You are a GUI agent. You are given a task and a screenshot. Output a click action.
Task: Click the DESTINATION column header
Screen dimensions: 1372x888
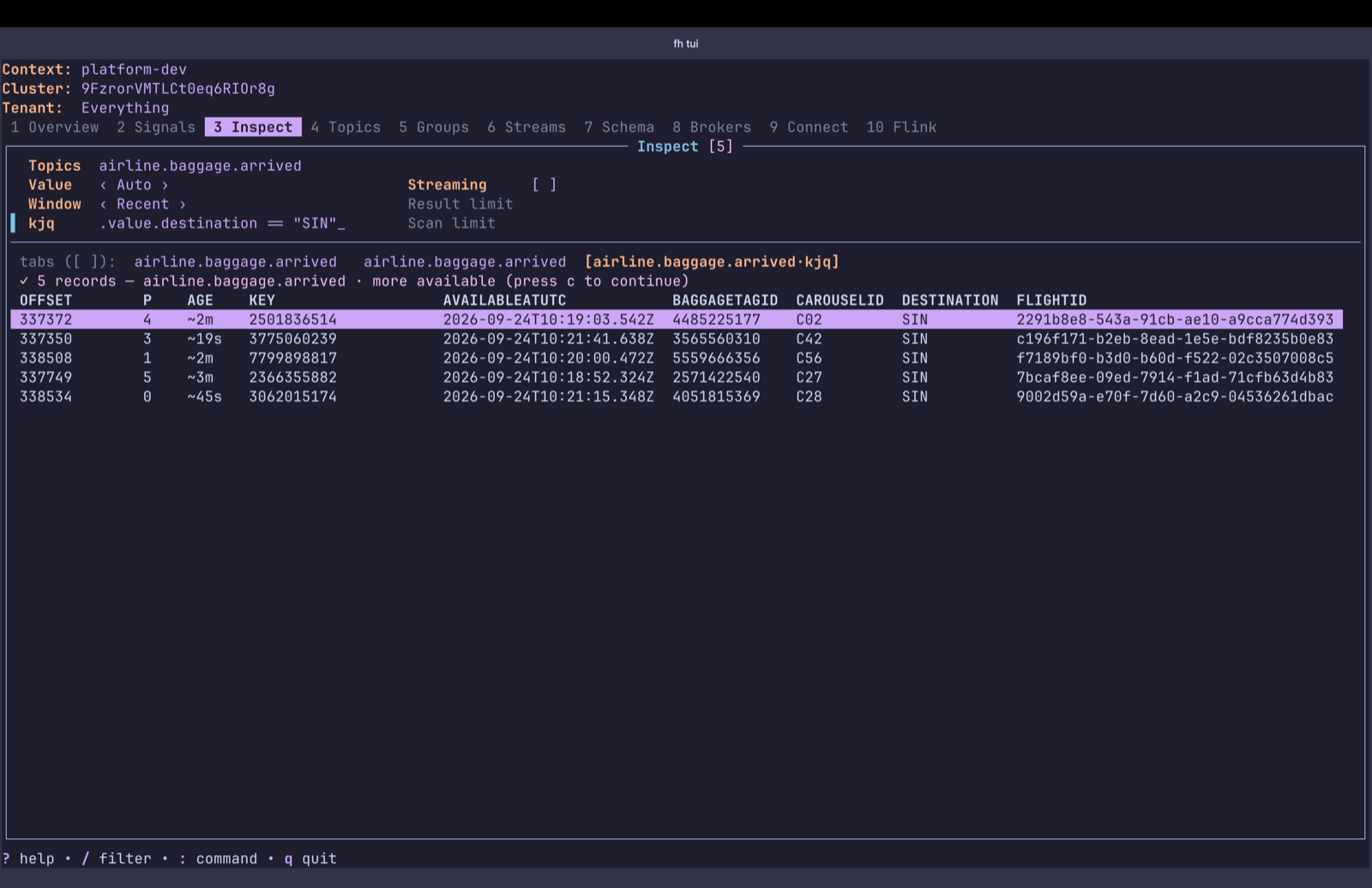(950, 300)
